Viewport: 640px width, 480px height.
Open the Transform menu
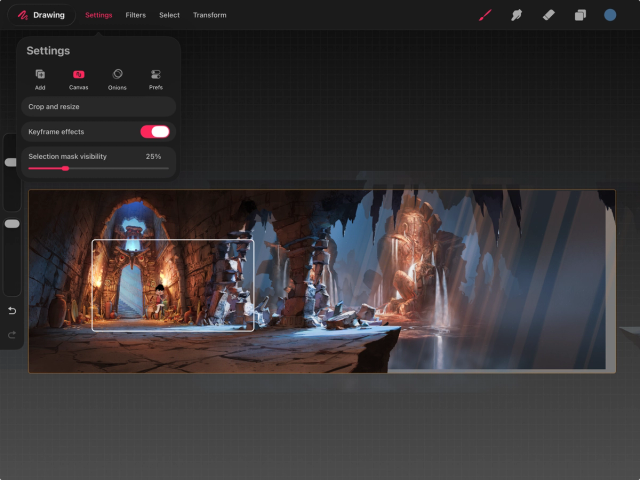(x=209, y=15)
